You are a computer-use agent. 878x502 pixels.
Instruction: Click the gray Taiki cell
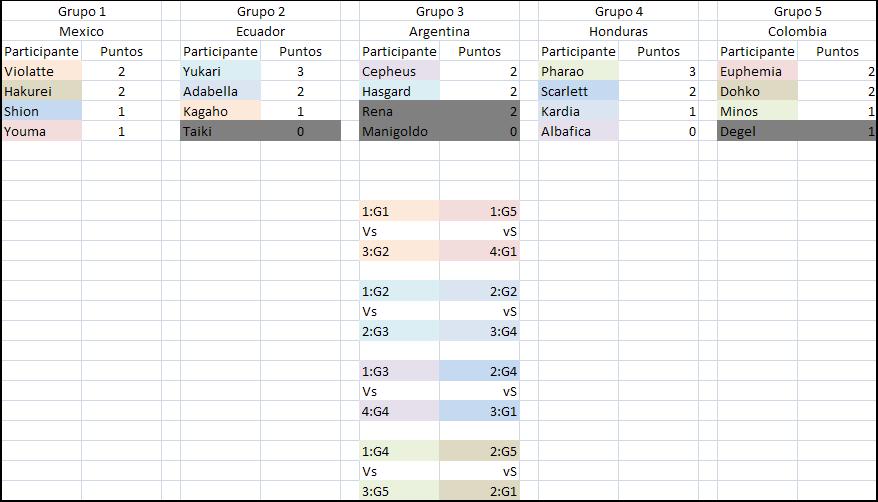(x=221, y=131)
